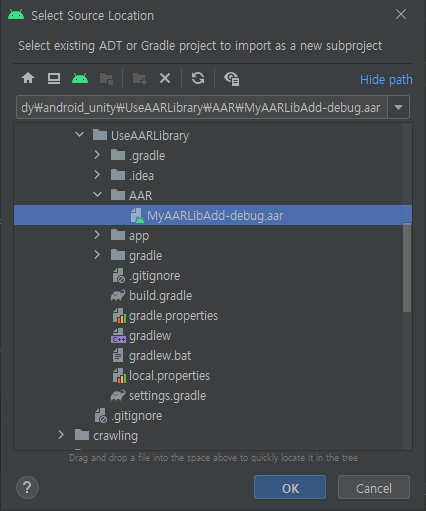The image size is (426, 511).
Task: Expand the app folder chevron
Action: (97, 235)
